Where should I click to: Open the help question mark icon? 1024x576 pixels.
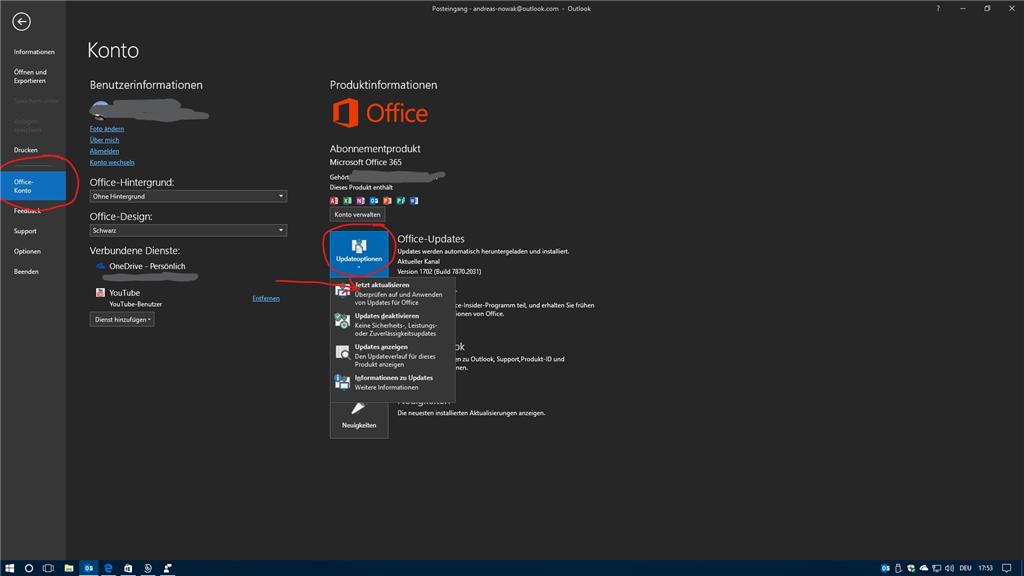click(x=938, y=8)
